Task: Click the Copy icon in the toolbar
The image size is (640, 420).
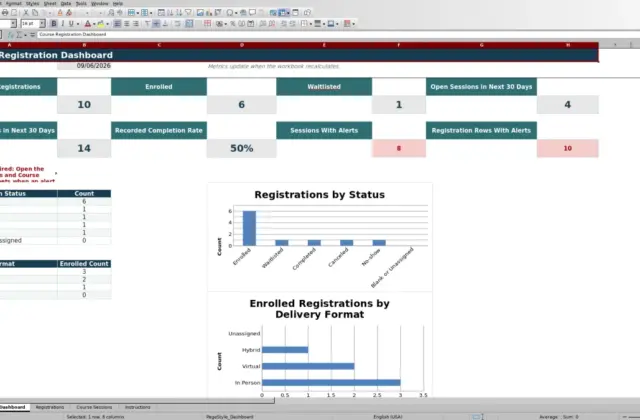Action: [35, 13]
